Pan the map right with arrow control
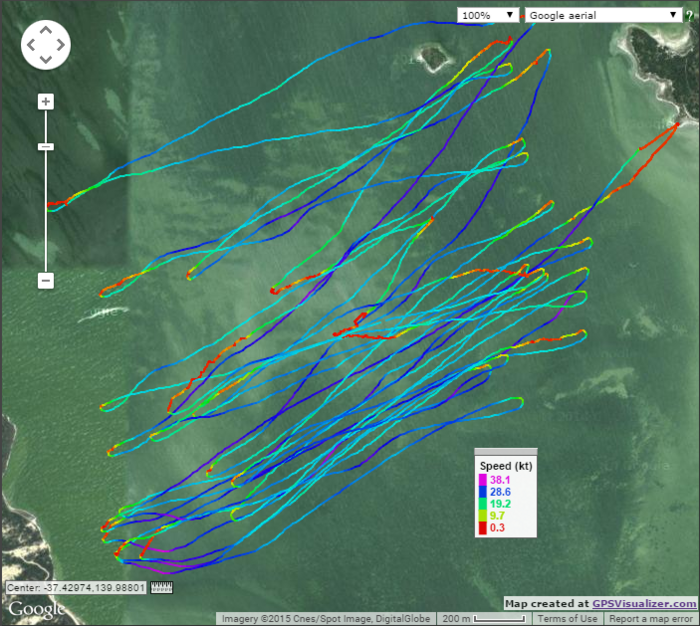This screenshot has width=700, height=626. 61,45
